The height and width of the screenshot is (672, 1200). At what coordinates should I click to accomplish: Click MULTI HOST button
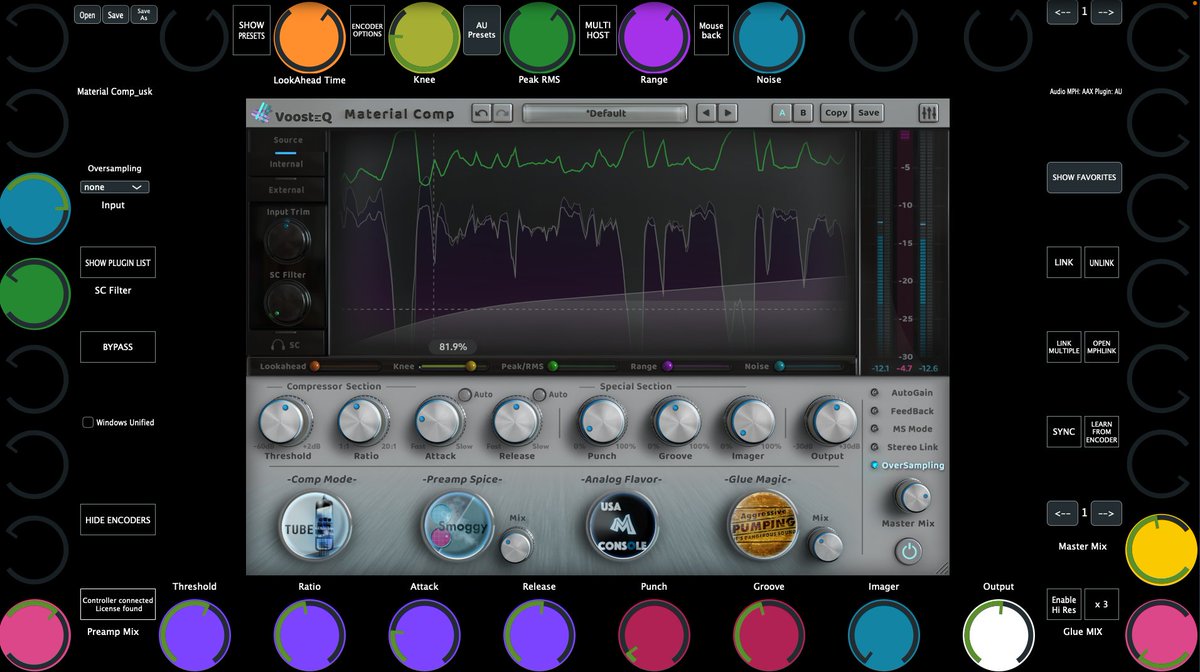click(597, 30)
